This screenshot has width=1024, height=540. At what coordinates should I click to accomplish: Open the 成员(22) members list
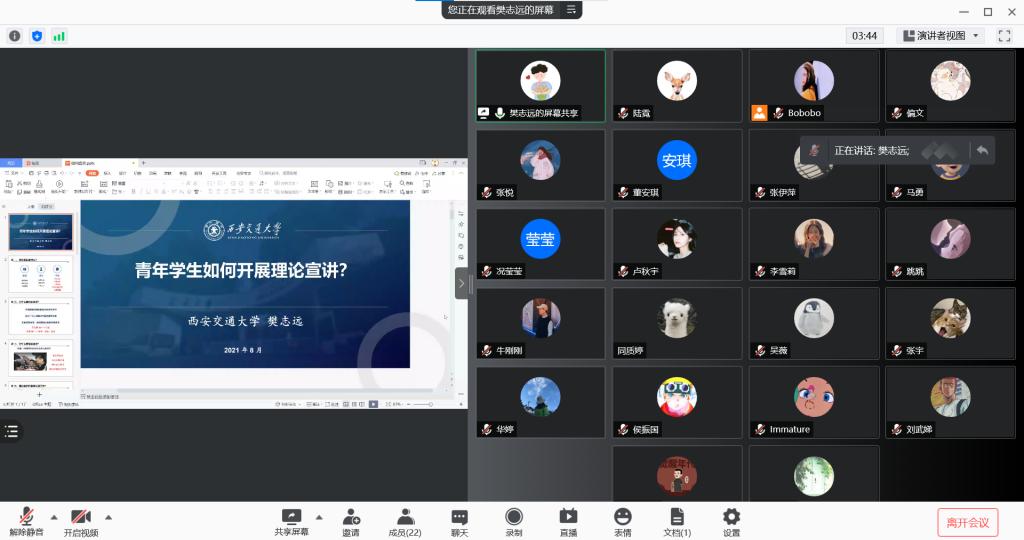pos(405,521)
